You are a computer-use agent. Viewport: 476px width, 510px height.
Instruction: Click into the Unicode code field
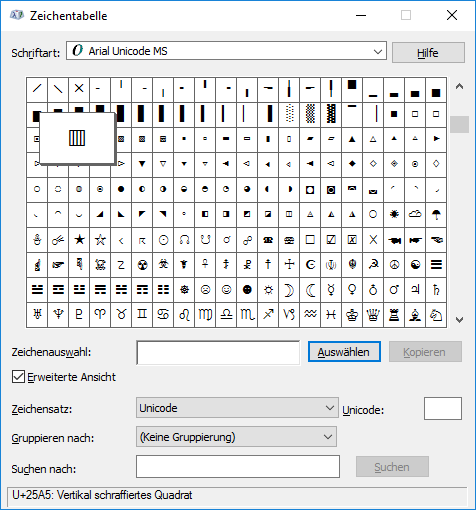point(443,408)
